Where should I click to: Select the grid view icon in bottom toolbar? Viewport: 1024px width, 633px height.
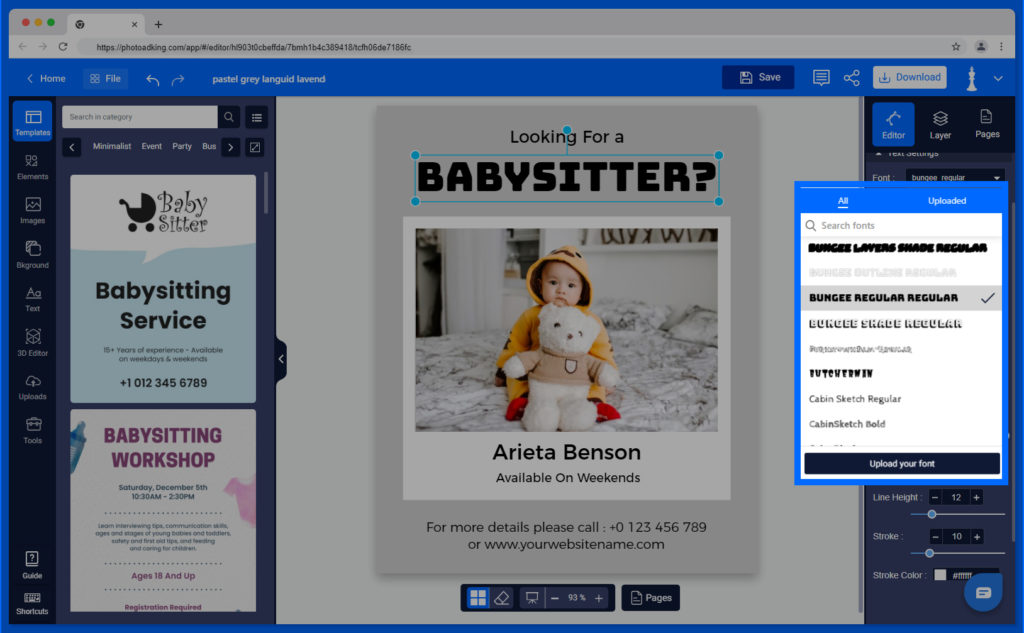478,598
